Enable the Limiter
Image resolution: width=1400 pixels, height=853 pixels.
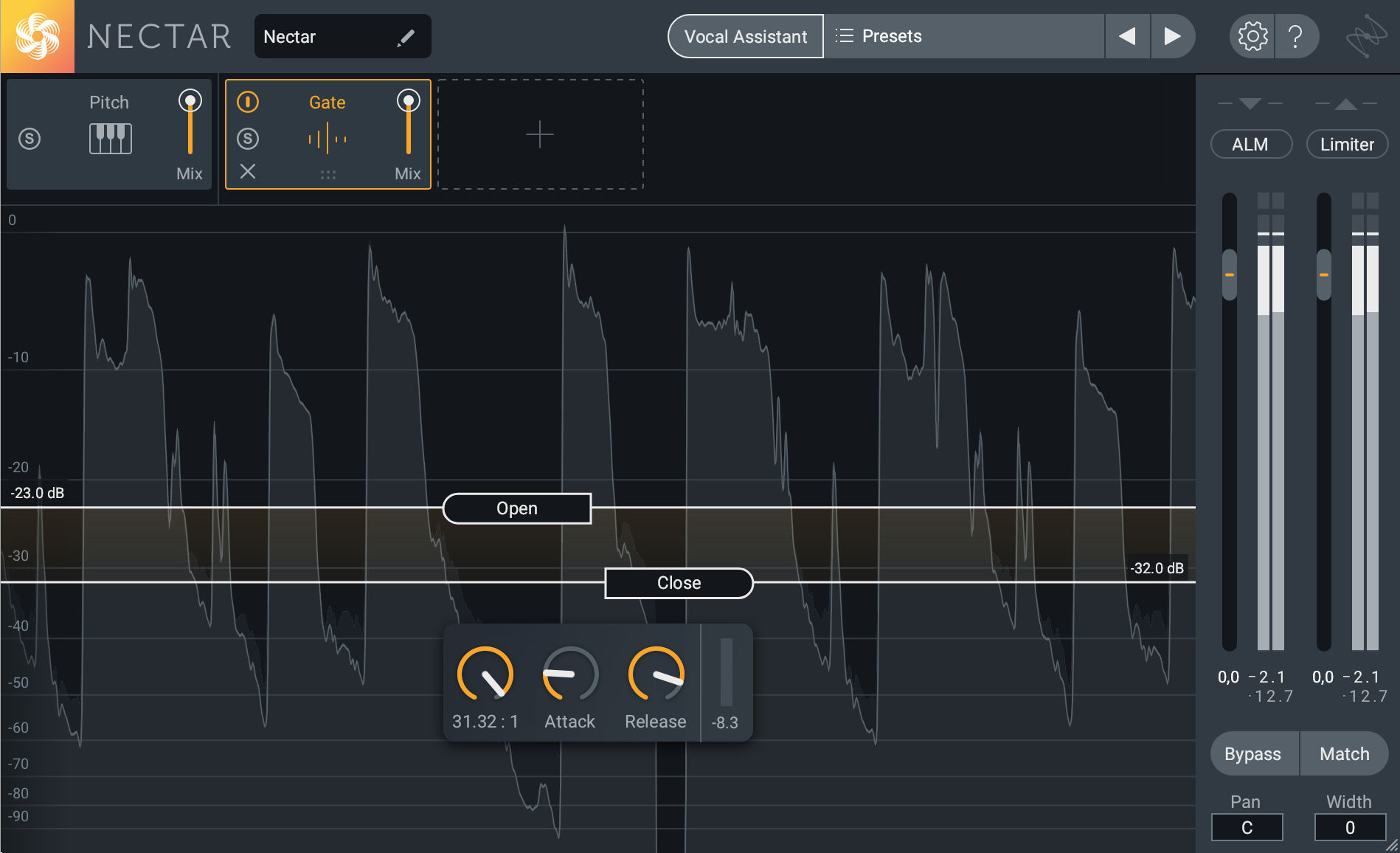tap(1347, 144)
